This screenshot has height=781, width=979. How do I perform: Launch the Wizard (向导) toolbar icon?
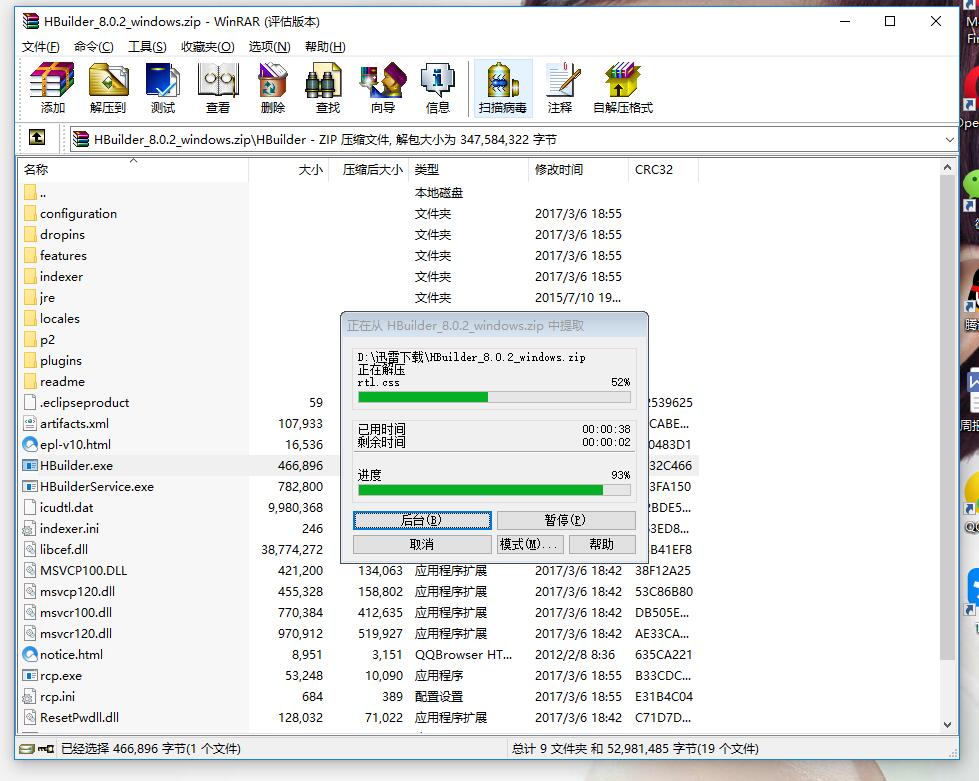[x=383, y=80]
